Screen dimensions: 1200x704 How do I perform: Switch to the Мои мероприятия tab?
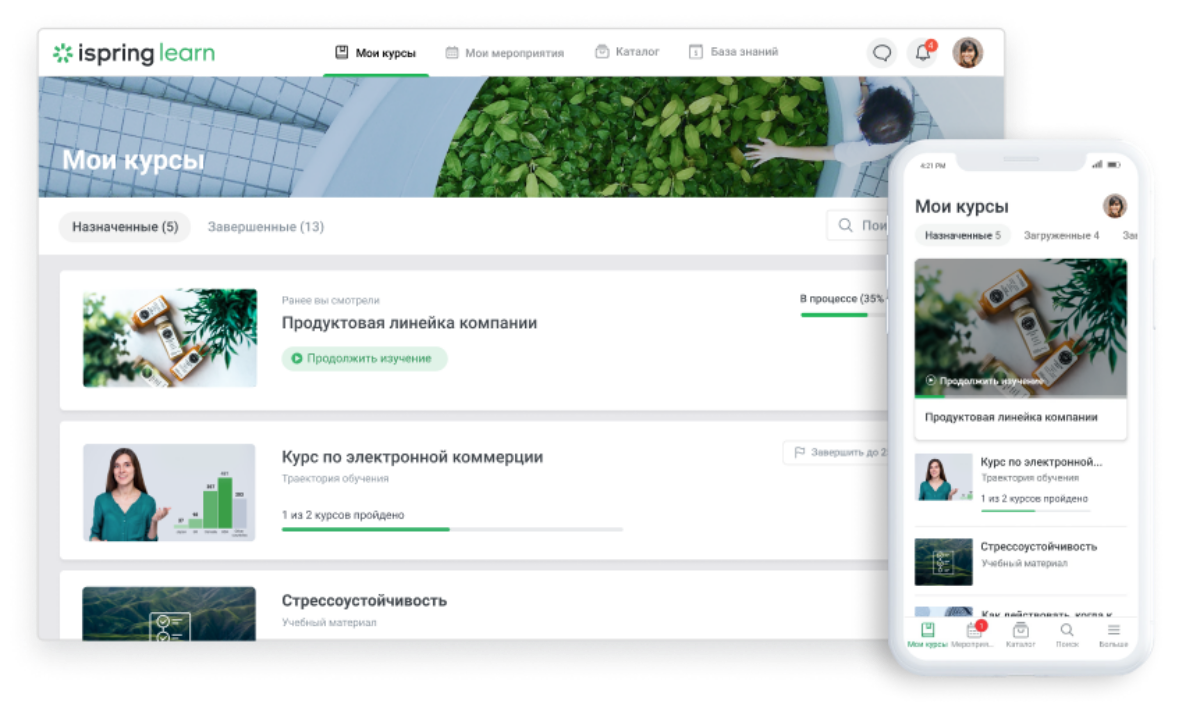pos(504,53)
